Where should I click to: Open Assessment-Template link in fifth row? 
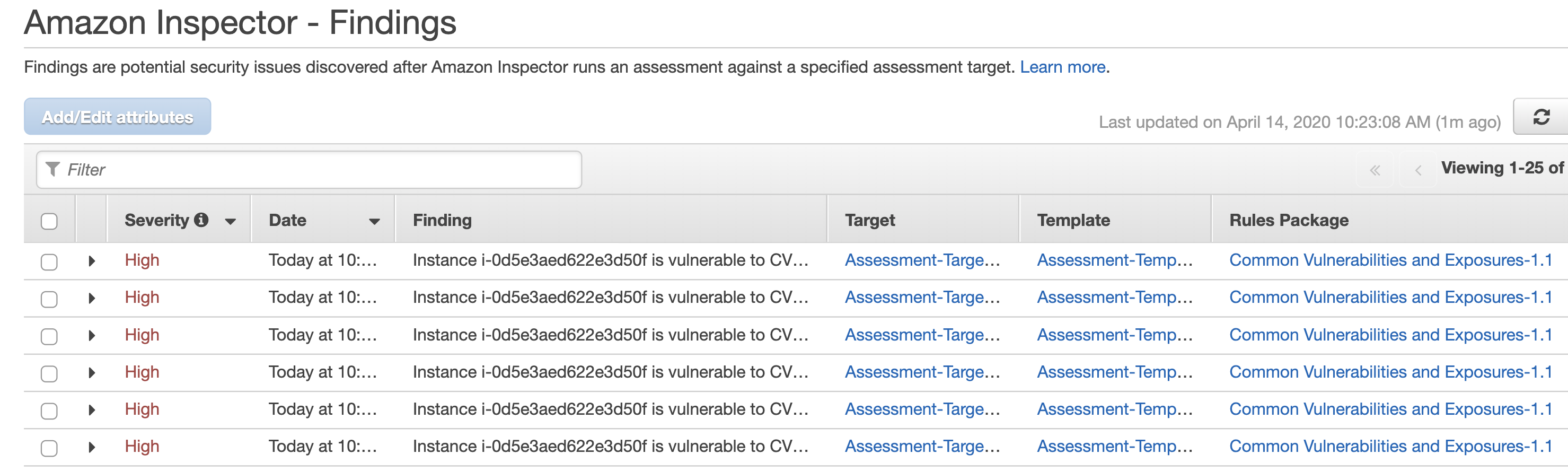(1115, 409)
